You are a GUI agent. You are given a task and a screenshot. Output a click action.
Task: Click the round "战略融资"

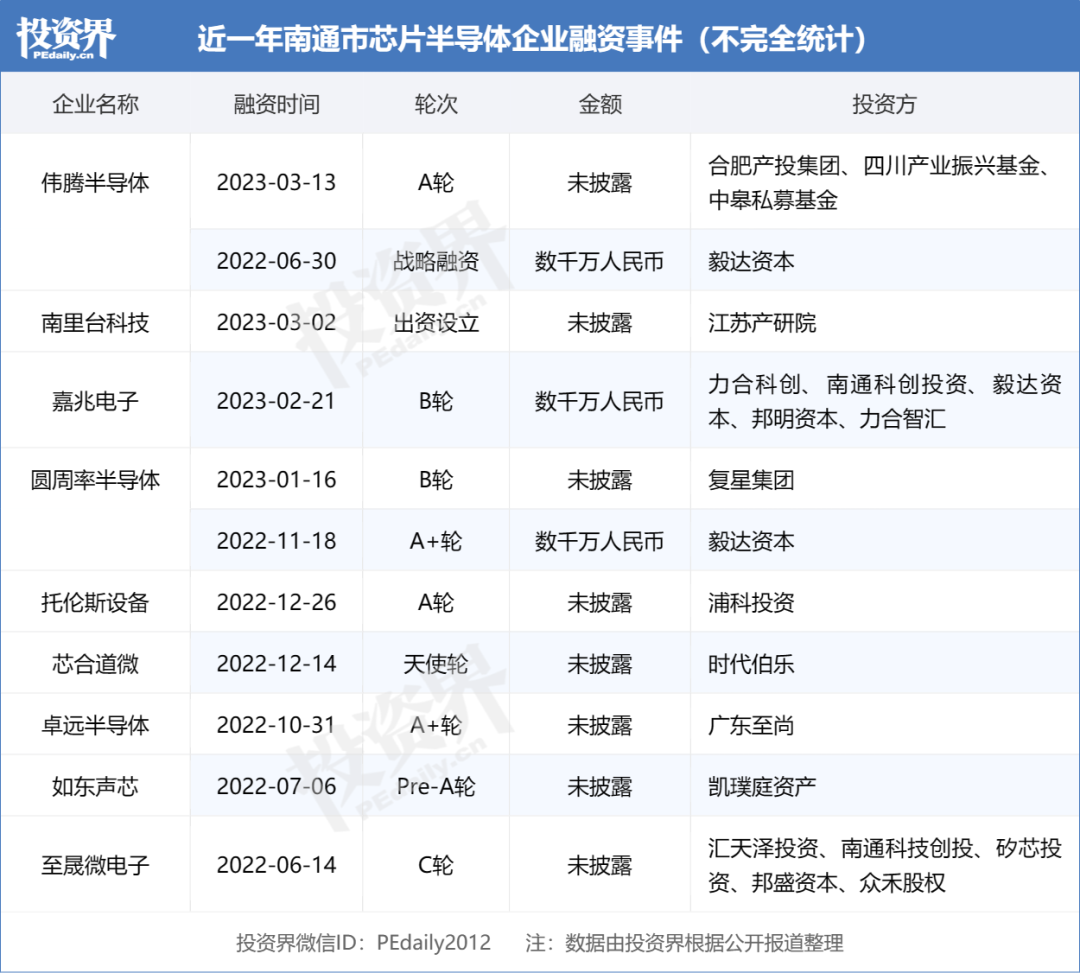436,261
